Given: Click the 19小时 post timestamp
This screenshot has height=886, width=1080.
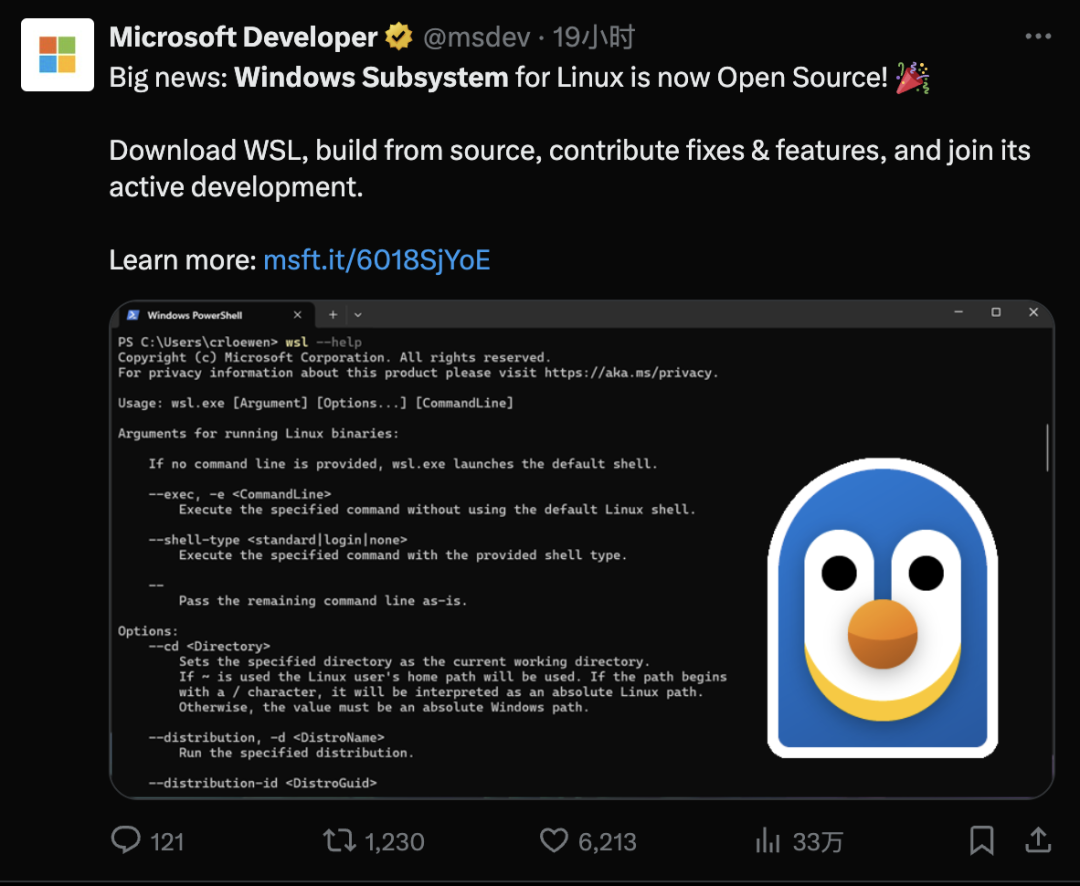Looking at the screenshot, I should click(594, 38).
